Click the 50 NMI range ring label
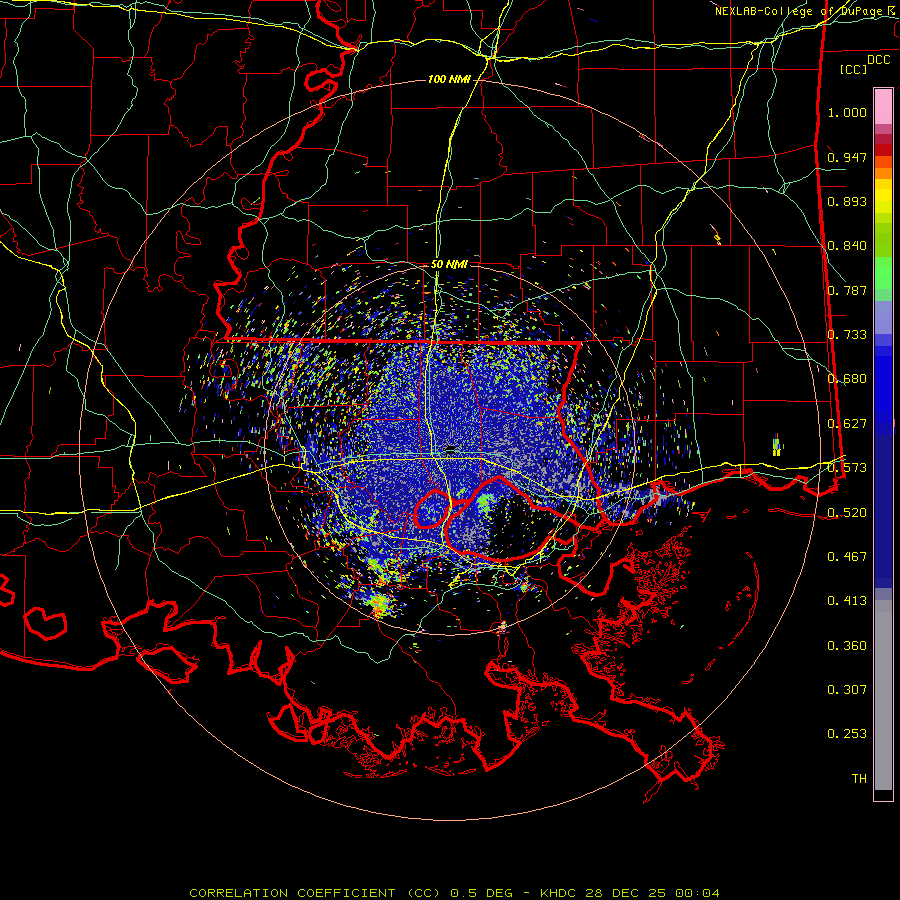900x900 pixels. [449, 265]
